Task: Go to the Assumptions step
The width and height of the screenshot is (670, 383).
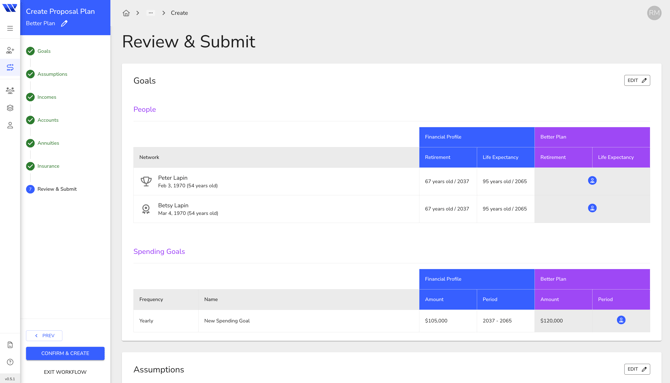Action: pyautogui.click(x=52, y=74)
